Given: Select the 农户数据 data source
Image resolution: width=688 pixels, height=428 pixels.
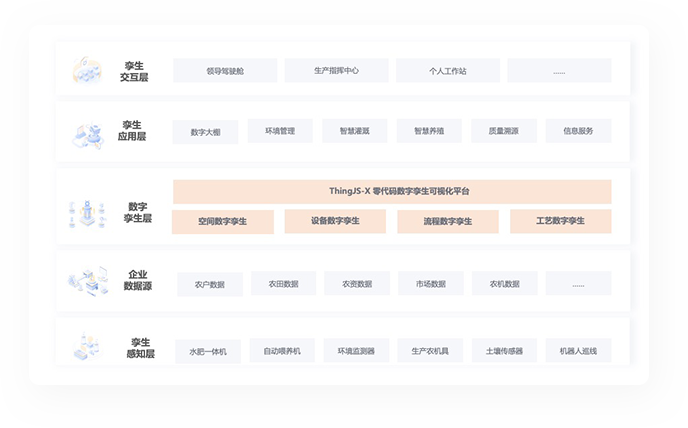Looking at the screenshot, I should click(209, 284).
